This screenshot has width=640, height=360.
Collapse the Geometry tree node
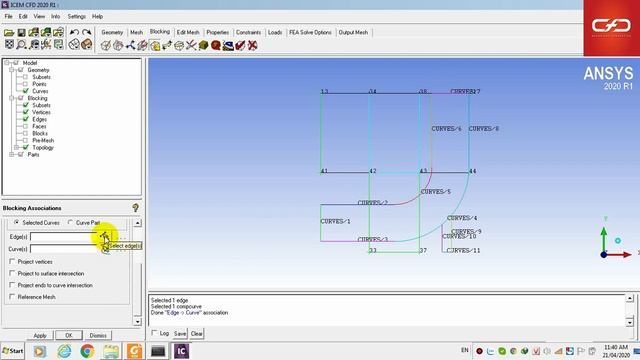click(11, 70)
